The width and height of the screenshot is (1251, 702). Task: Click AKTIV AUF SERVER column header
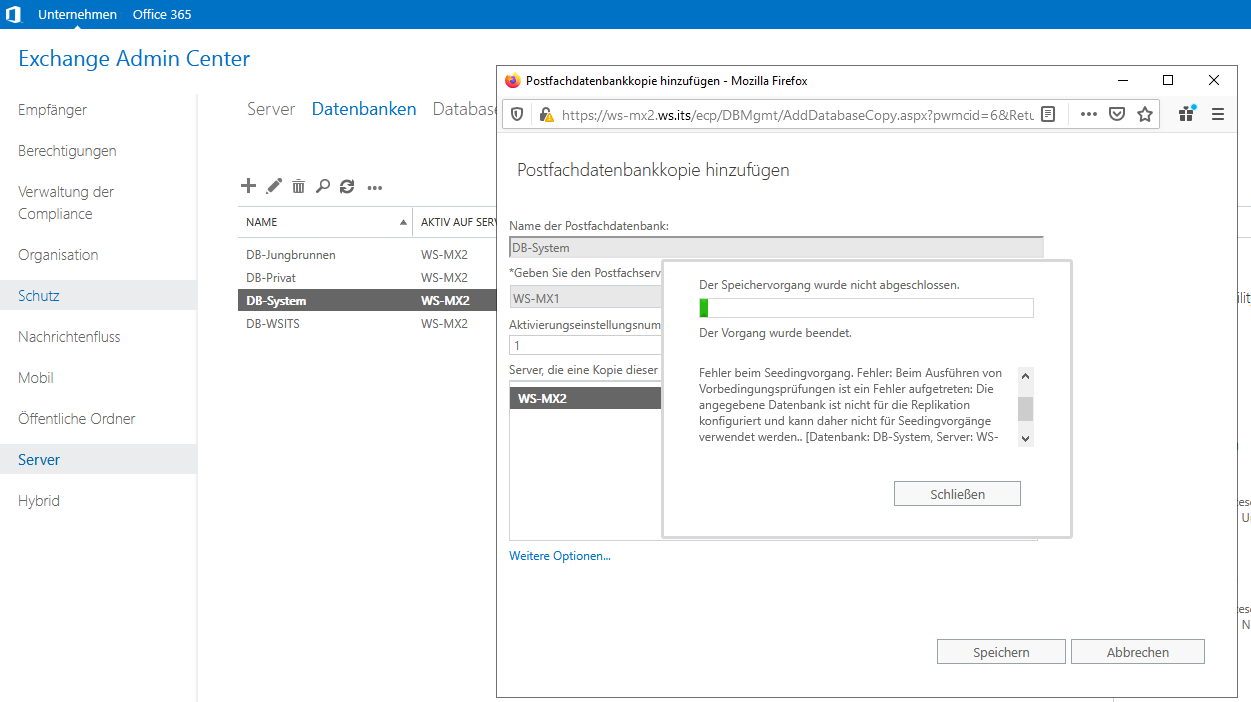(459, 222)
